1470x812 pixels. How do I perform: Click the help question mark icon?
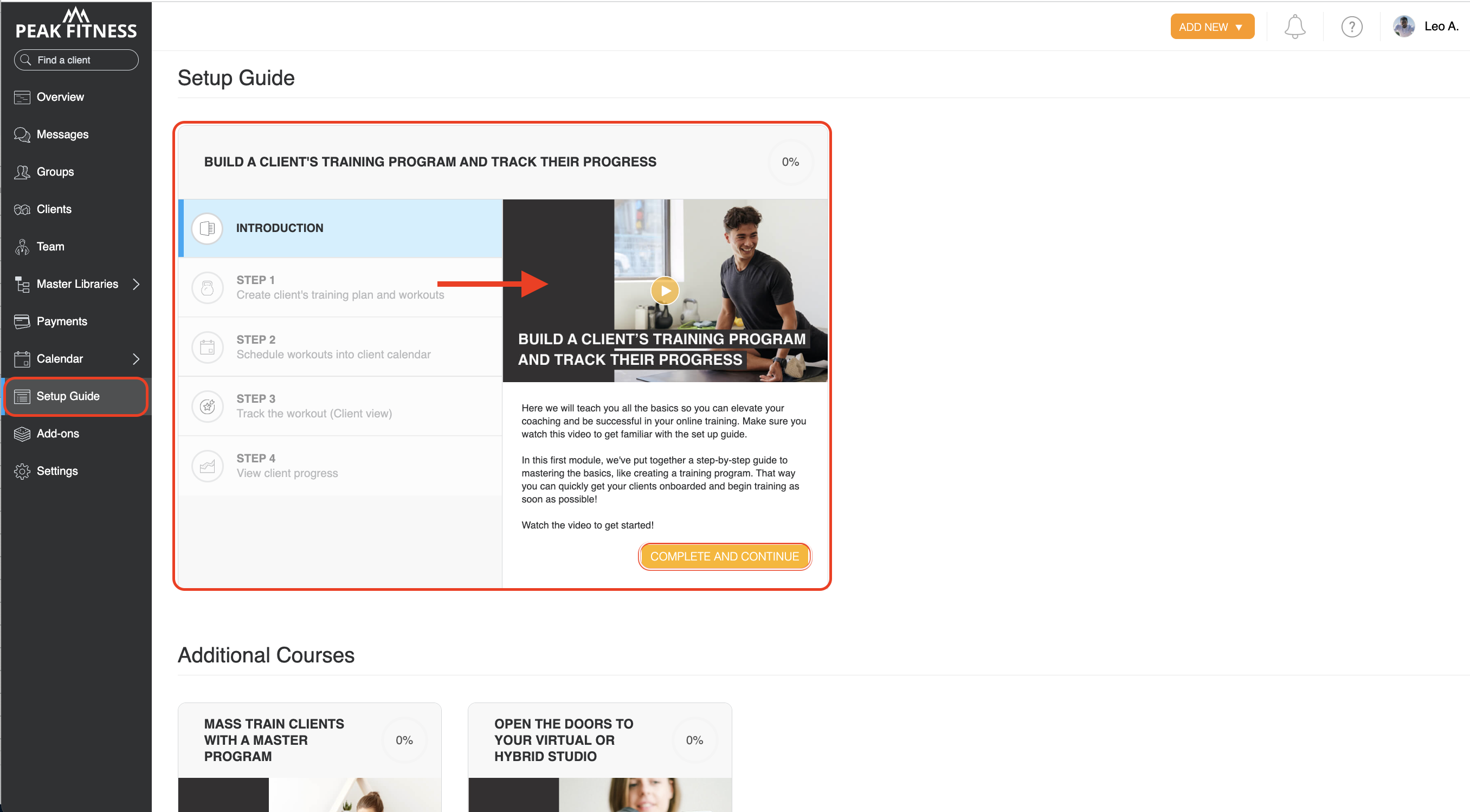[x=1352, y=26]
